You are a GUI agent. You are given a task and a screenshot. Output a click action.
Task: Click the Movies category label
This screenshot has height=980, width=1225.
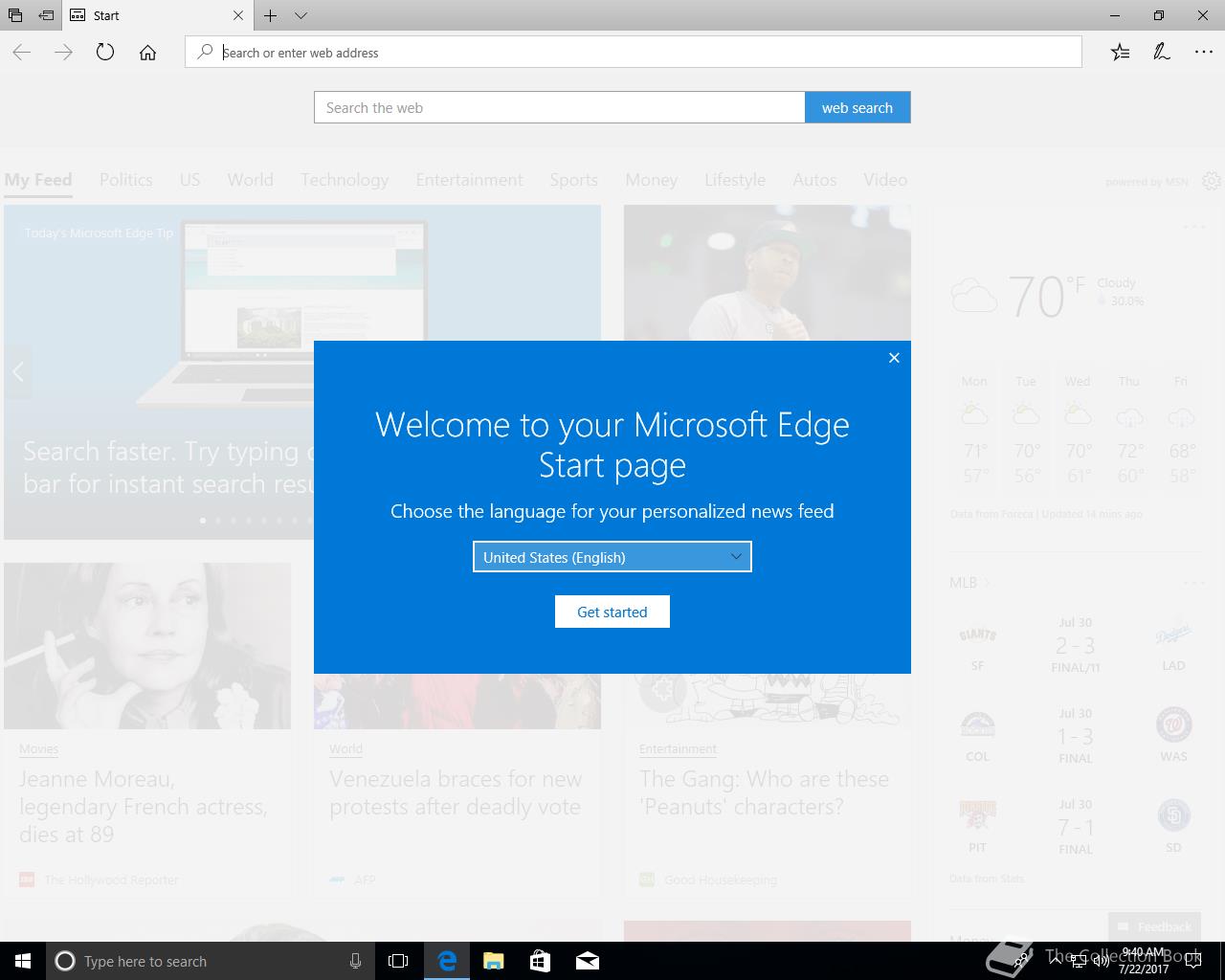coord(38,748)
